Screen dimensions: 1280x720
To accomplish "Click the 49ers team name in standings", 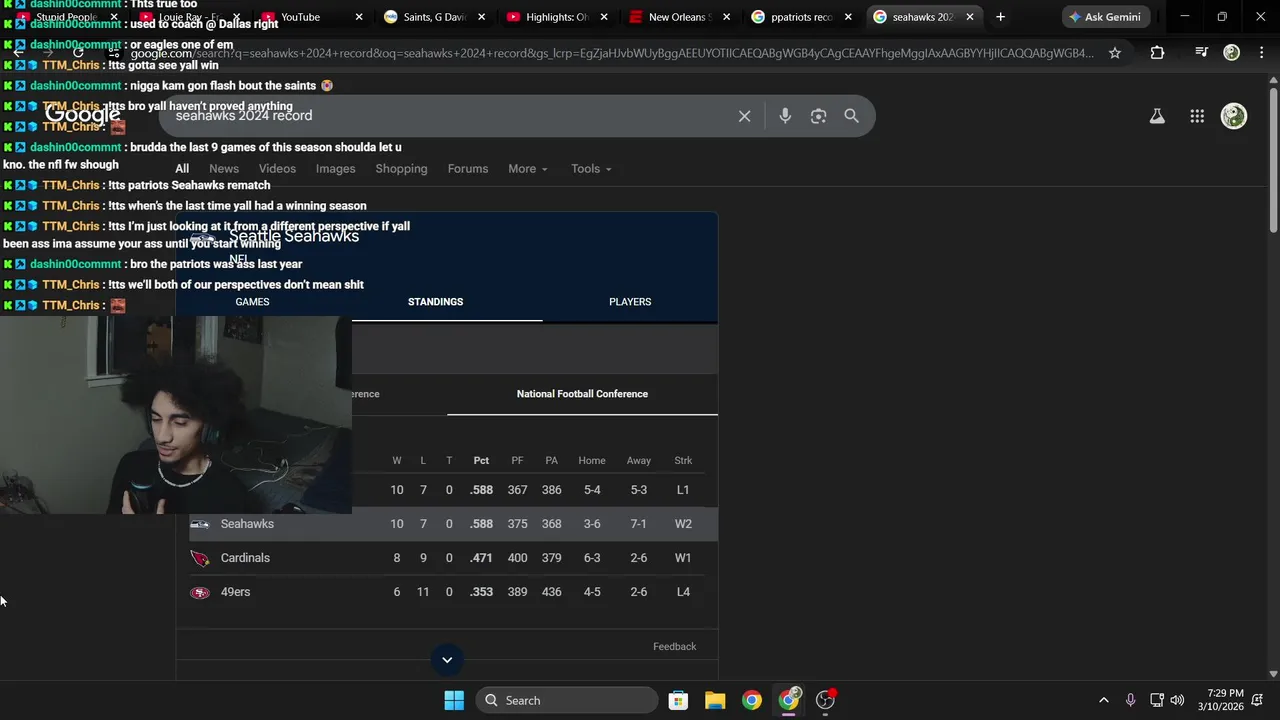I will [235, 592].
